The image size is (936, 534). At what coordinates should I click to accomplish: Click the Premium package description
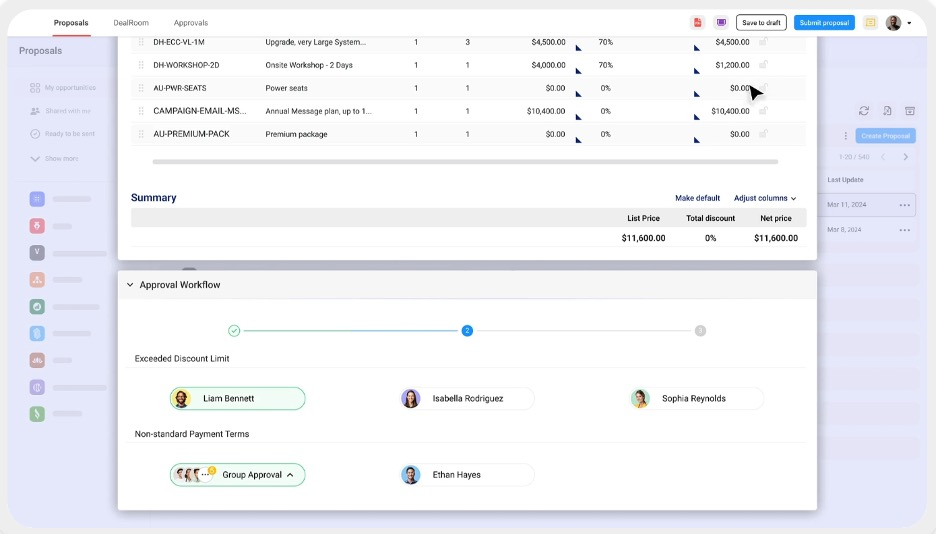[x=296, y=134]
